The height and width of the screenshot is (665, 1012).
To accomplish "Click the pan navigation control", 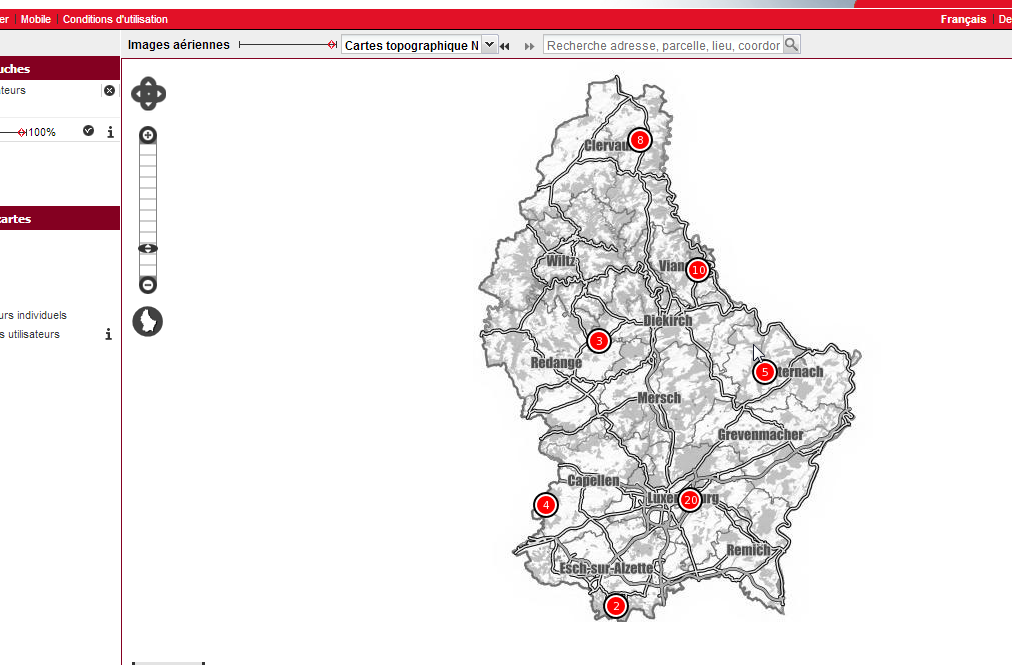I will (148, 95).
